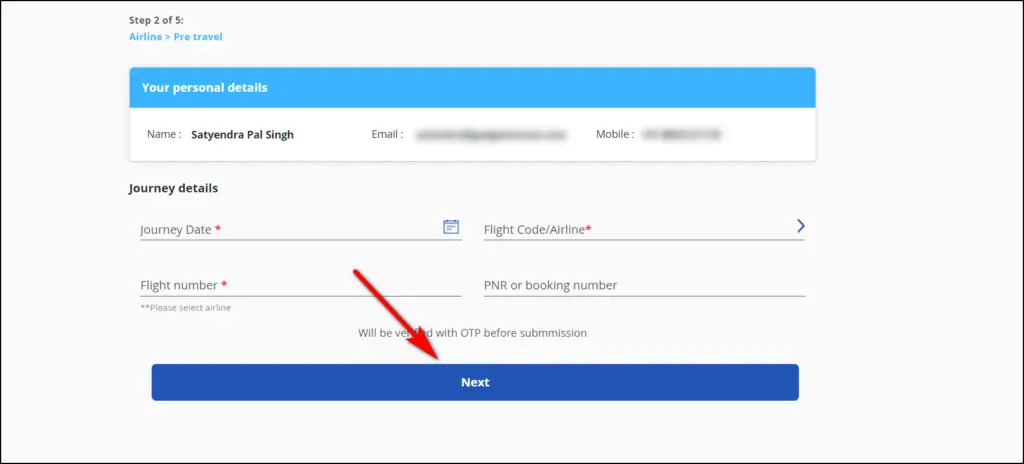Expand the Flight Code/Airline chevron arrow

click(x=801, y=226)
